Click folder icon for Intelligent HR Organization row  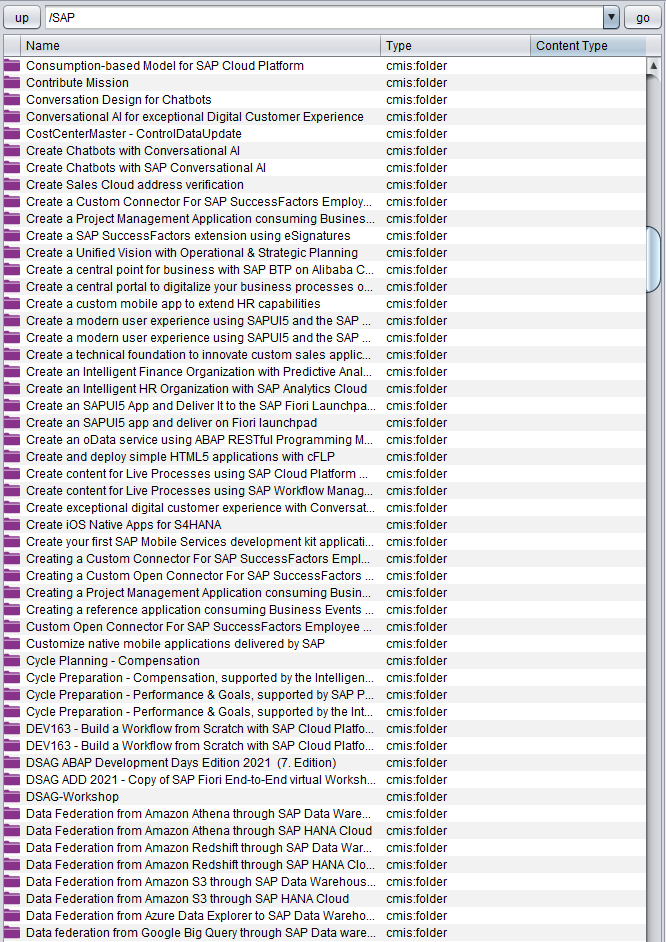coord(12,389)
